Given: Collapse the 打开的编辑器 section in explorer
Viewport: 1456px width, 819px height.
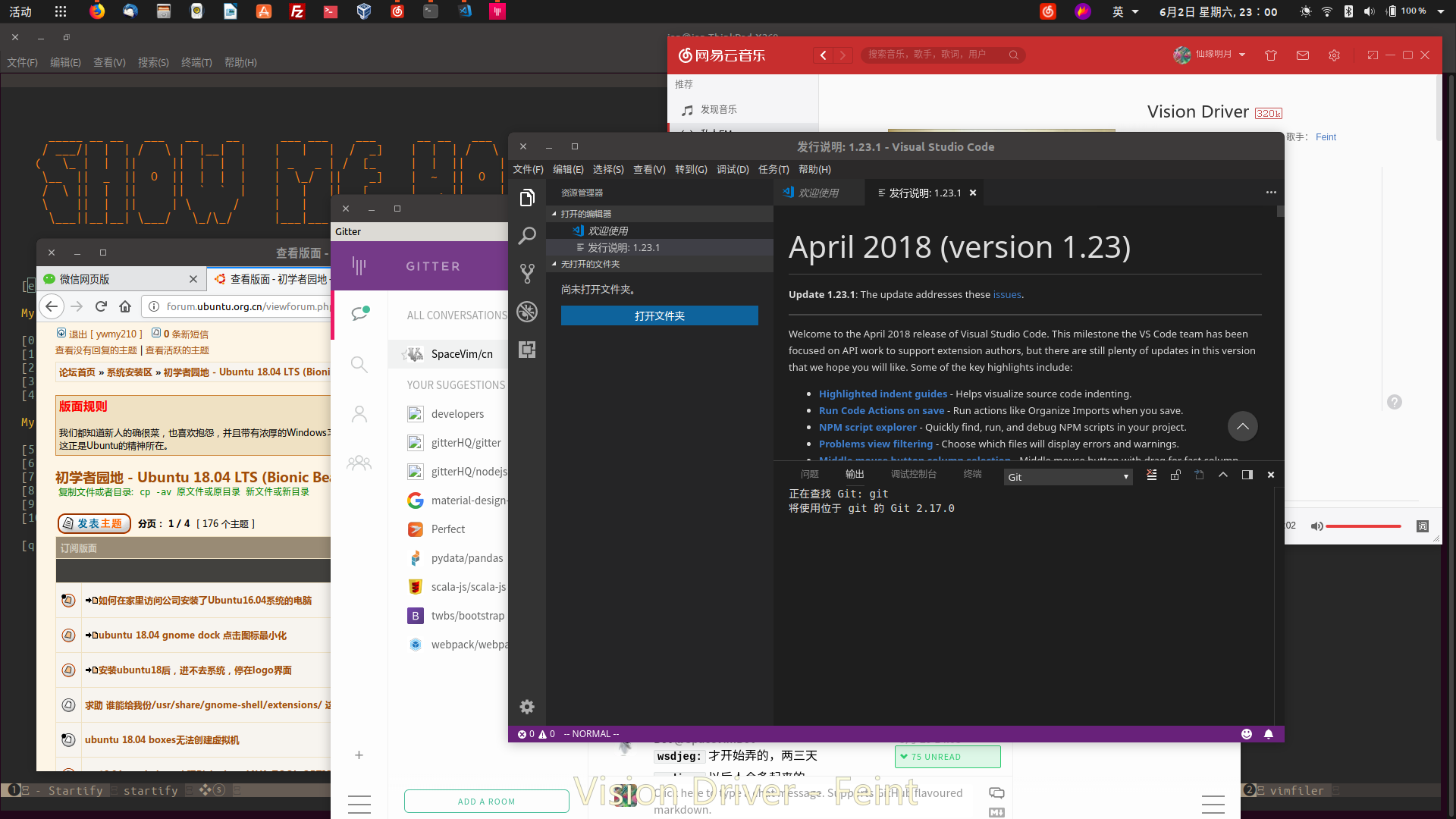Looking at the screenshot, I should (660, 214).
